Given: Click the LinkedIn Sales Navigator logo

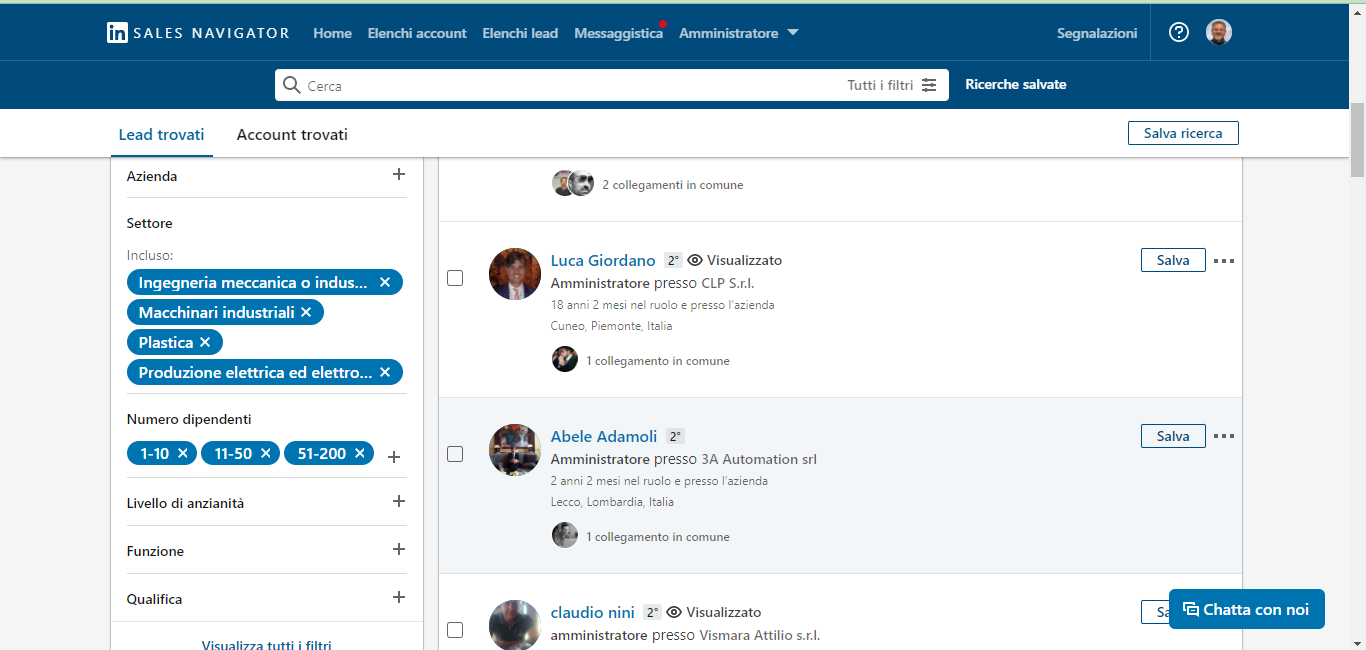Looking at the screenshot, I should (198, 33).
